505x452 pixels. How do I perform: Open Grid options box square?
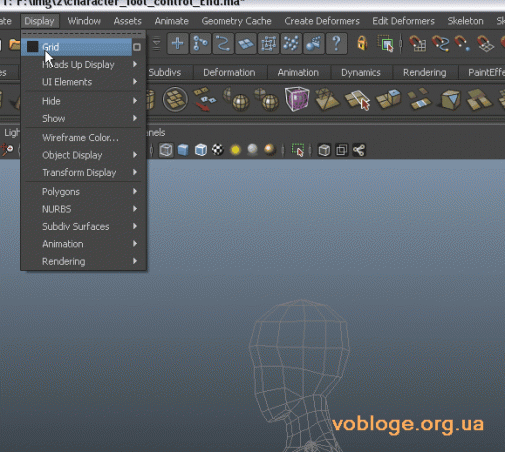pos(137,47)
